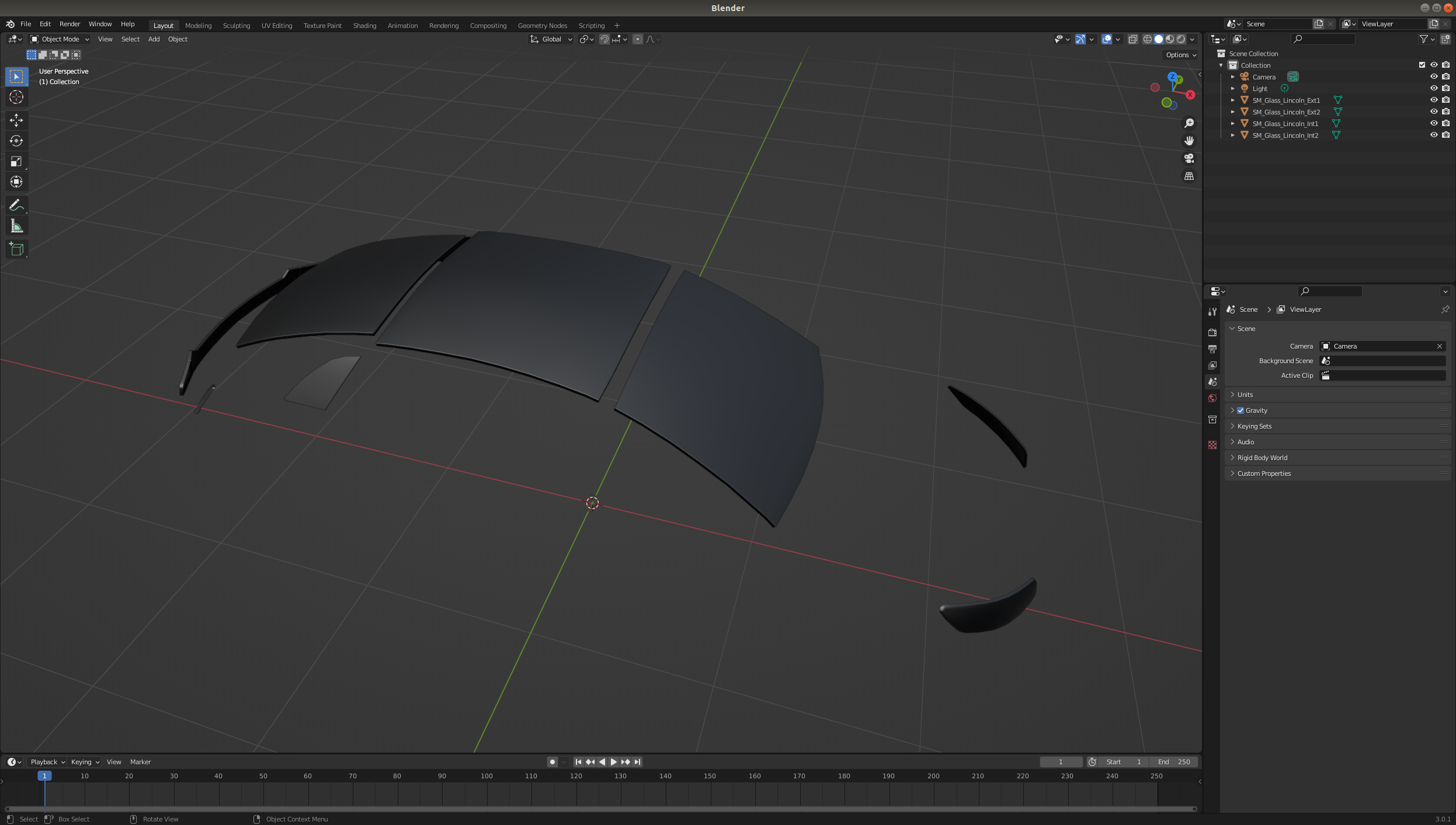Click the outliner search field
1456x825 pixels.
click(x=1322, y=39)
